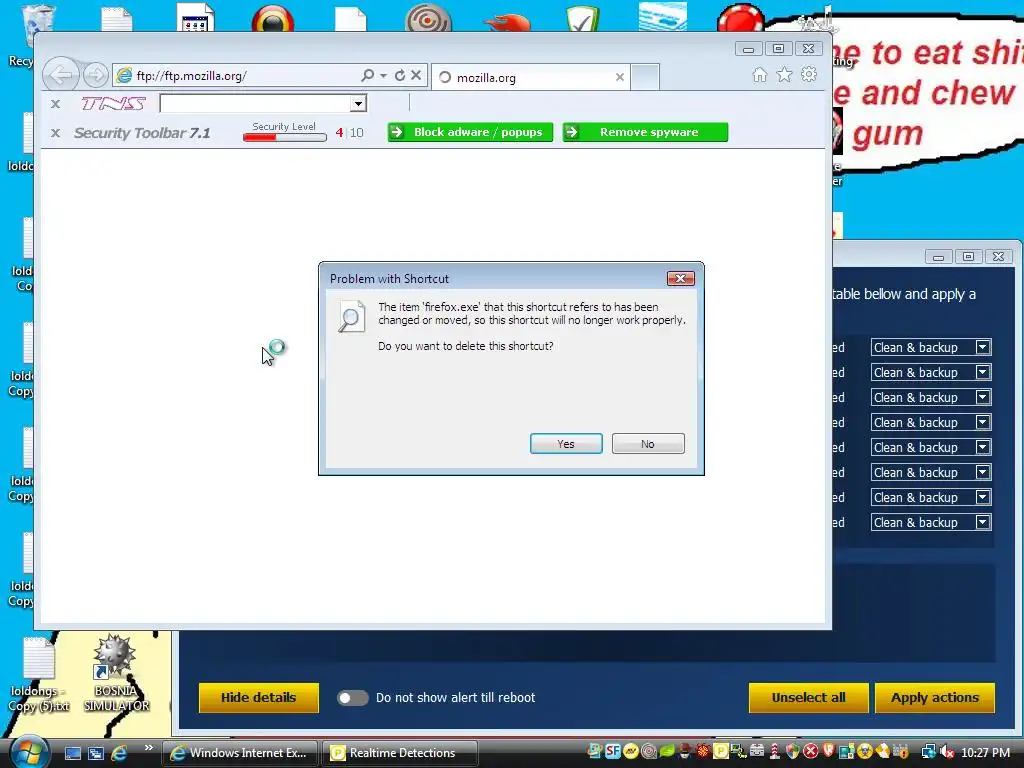The height and width of the screenshot is (768, 1024).
Task: Open Windows Security shield tray icon
Action: (793, 752)
